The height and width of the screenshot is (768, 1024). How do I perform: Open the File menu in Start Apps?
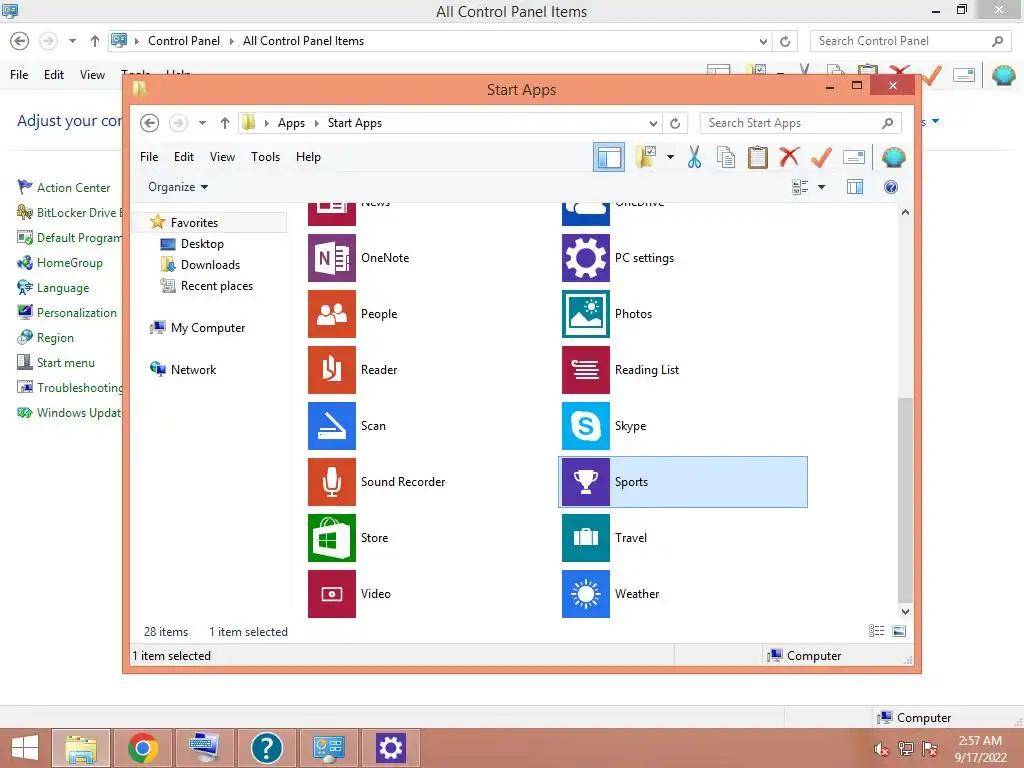click(x=149, y=157)
